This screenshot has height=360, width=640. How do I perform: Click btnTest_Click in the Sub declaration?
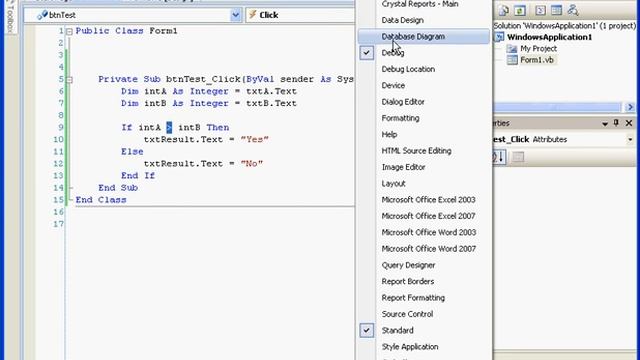point(203,79)
